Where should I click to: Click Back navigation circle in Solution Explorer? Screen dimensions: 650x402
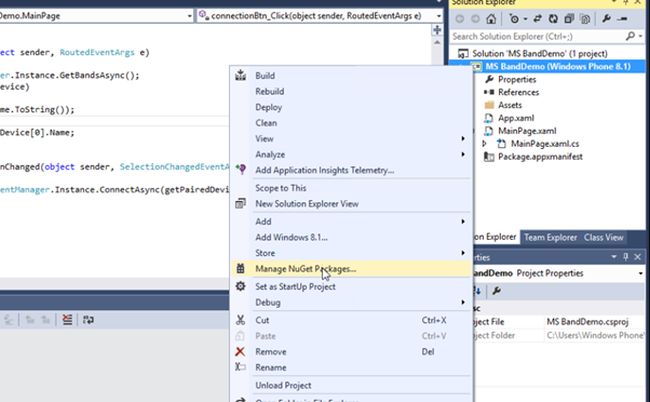point(460,19)
